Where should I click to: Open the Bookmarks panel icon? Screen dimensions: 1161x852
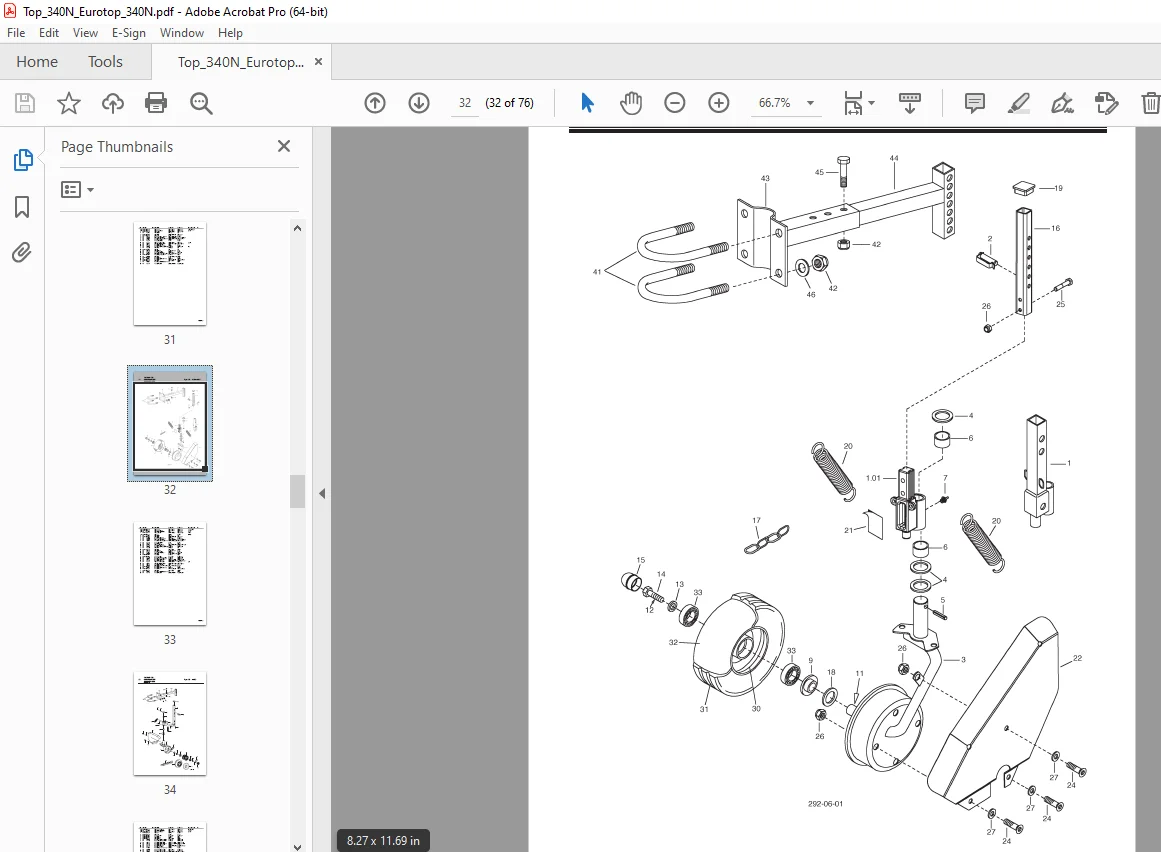(22, 207)
